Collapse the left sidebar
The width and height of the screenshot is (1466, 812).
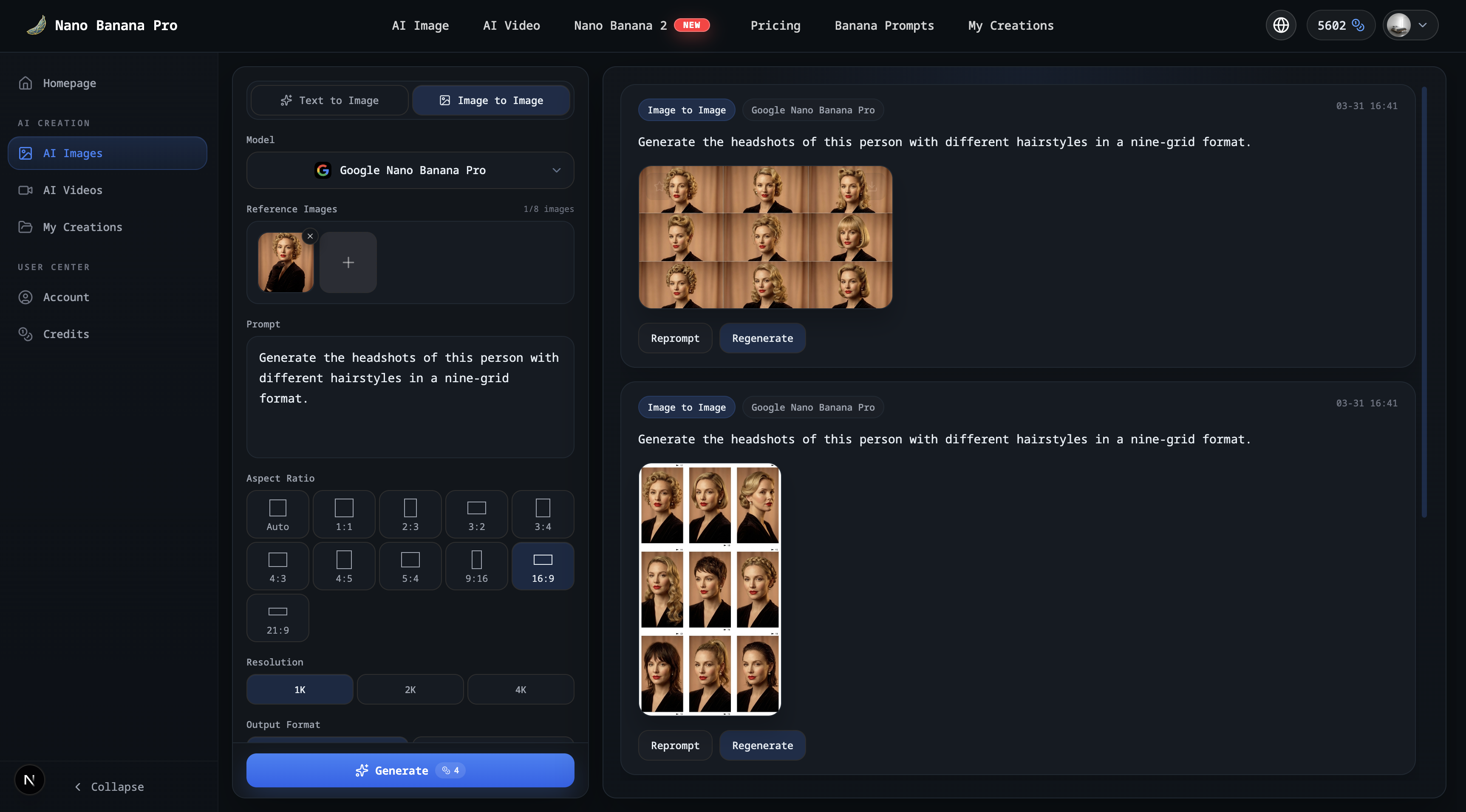pos(109,787)
